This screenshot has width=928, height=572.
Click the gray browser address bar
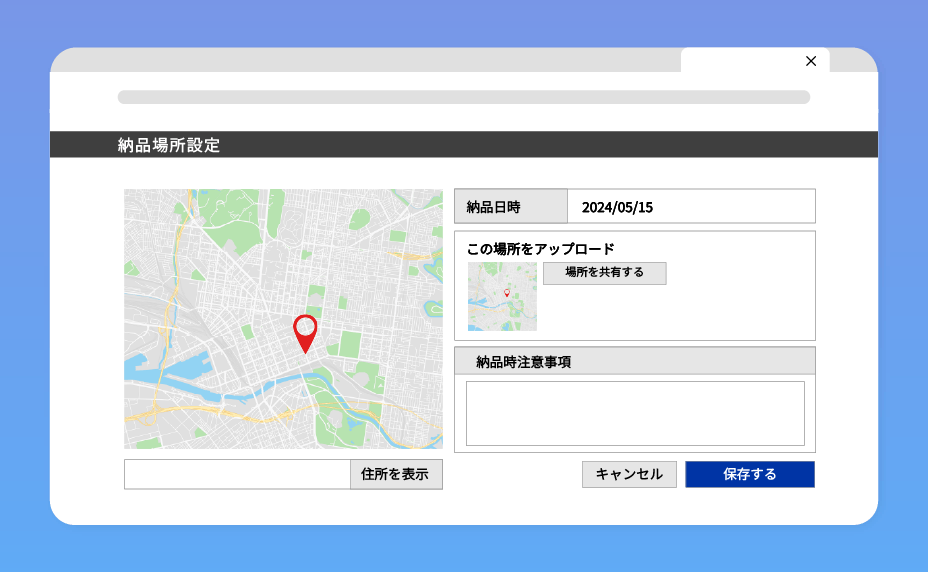point(463,97)
